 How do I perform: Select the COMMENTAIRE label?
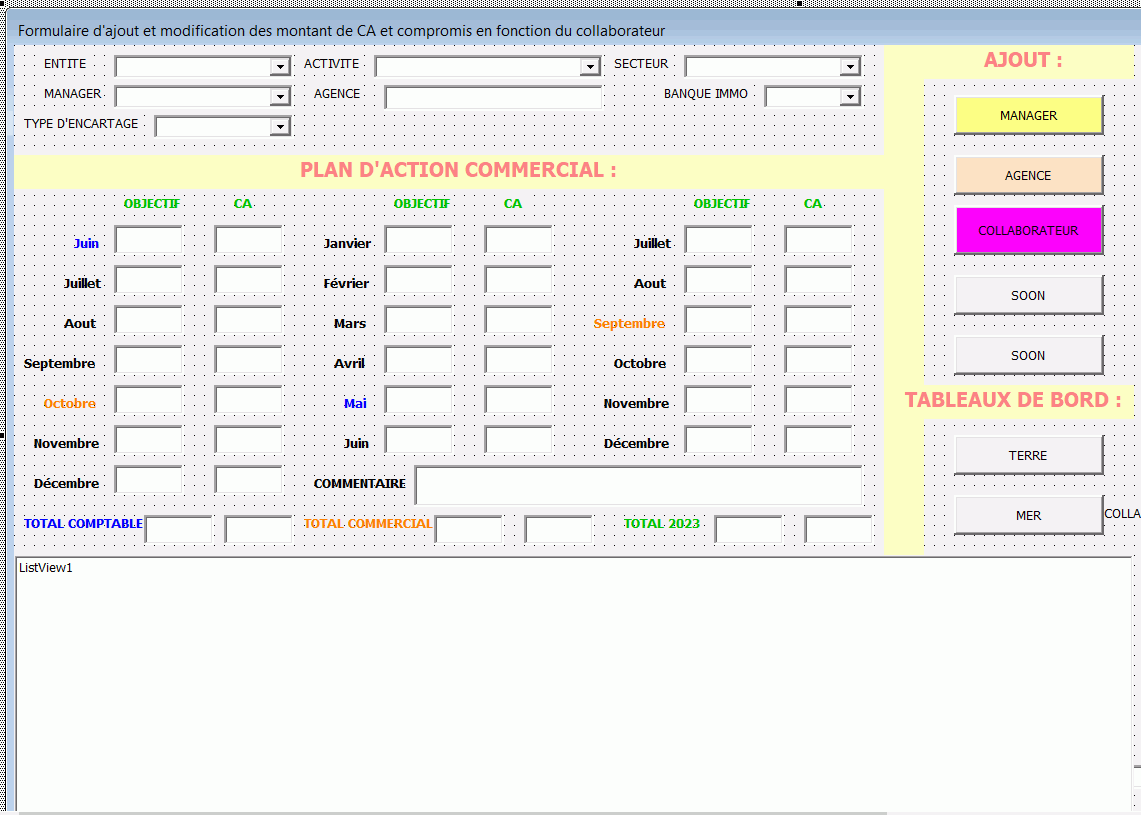(x=359, y=483)
